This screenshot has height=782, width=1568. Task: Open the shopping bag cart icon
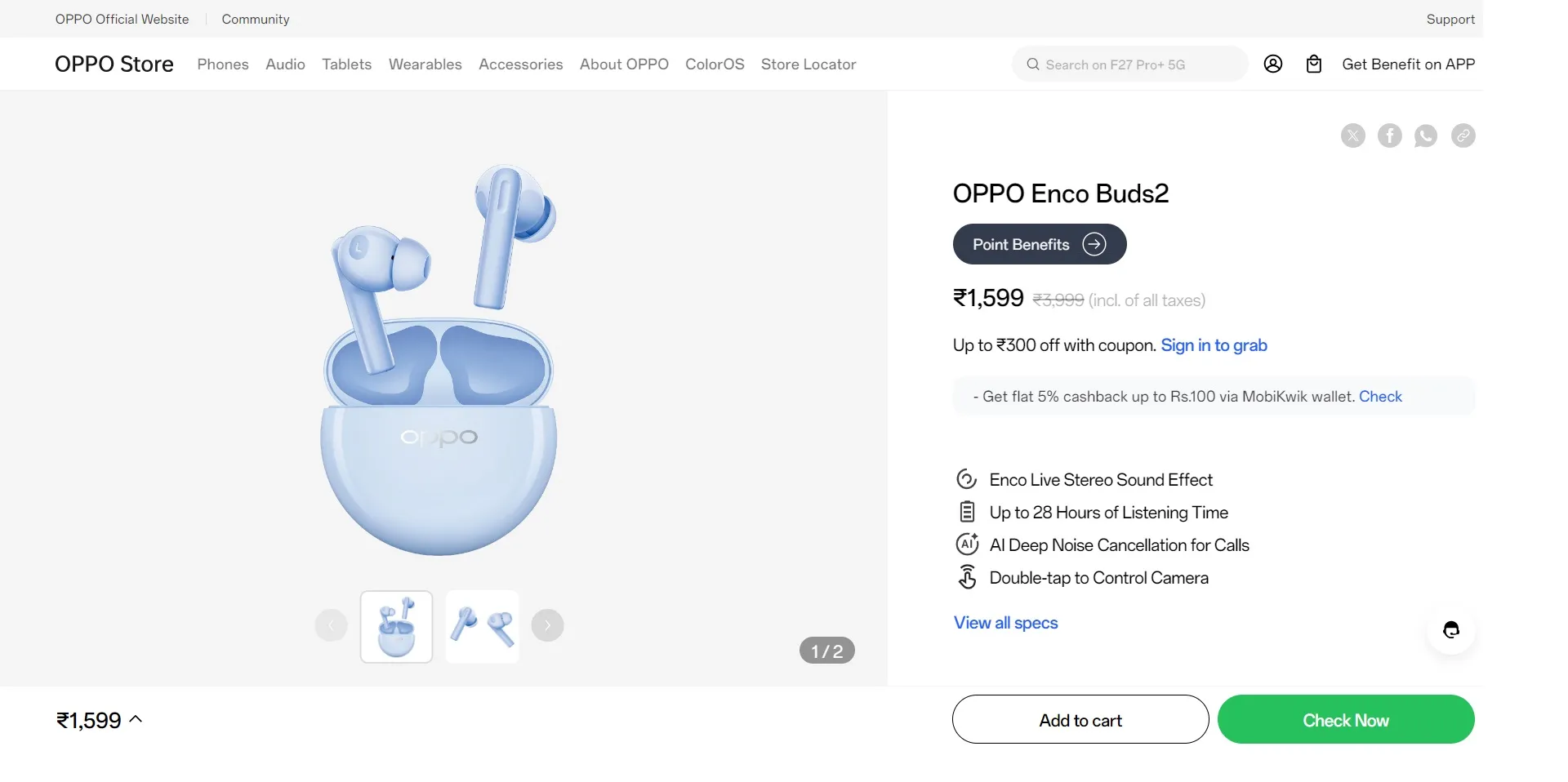click(x=1314, y=64)
